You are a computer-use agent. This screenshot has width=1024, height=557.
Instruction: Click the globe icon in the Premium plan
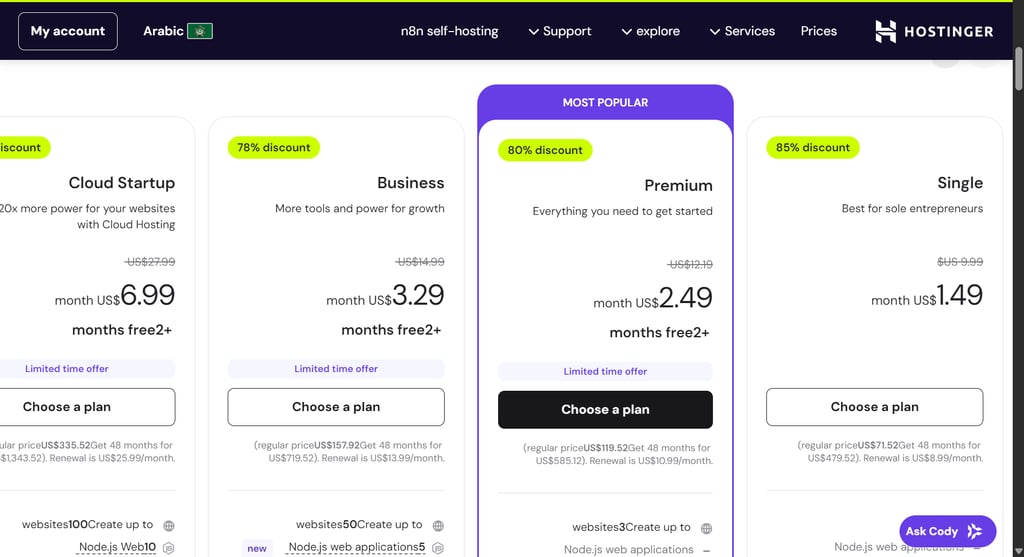(x=706, y=528)
